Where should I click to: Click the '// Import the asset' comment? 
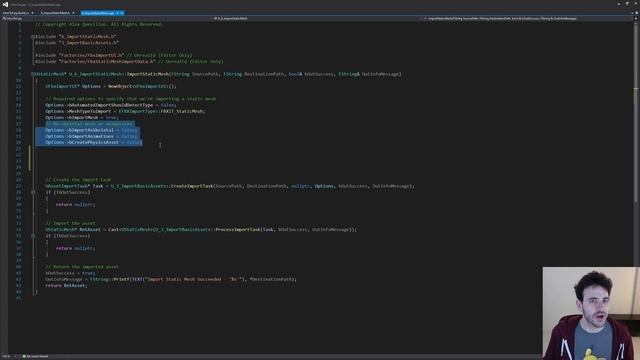coord(70,223)
